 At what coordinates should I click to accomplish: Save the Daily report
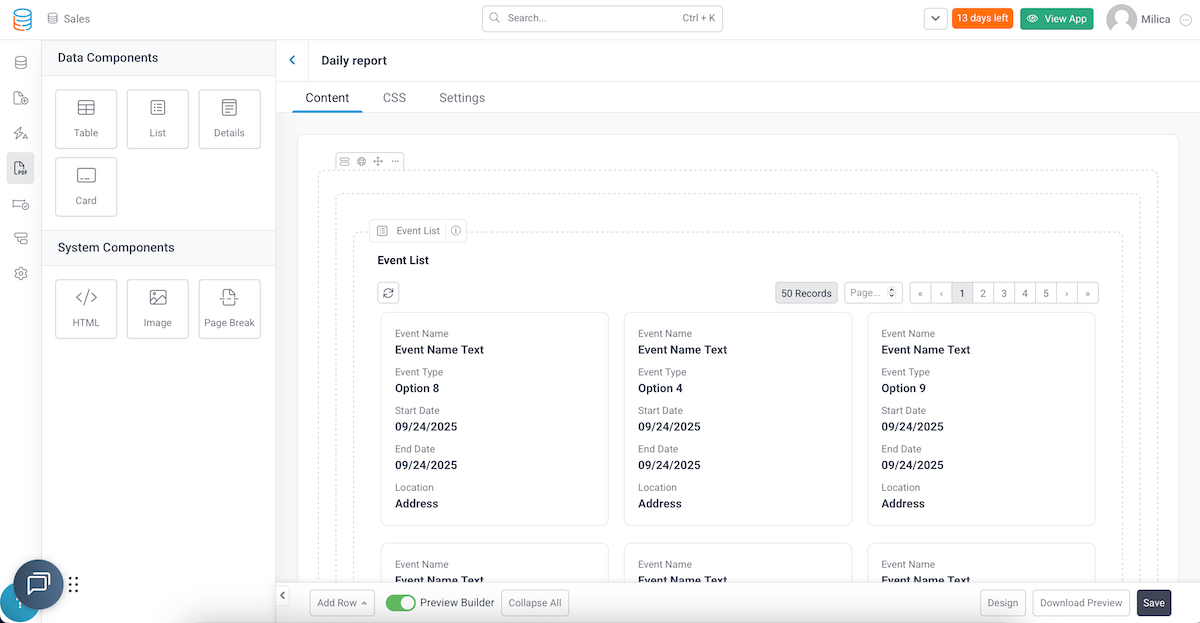pyautogui.click(x=1153, y=603)
